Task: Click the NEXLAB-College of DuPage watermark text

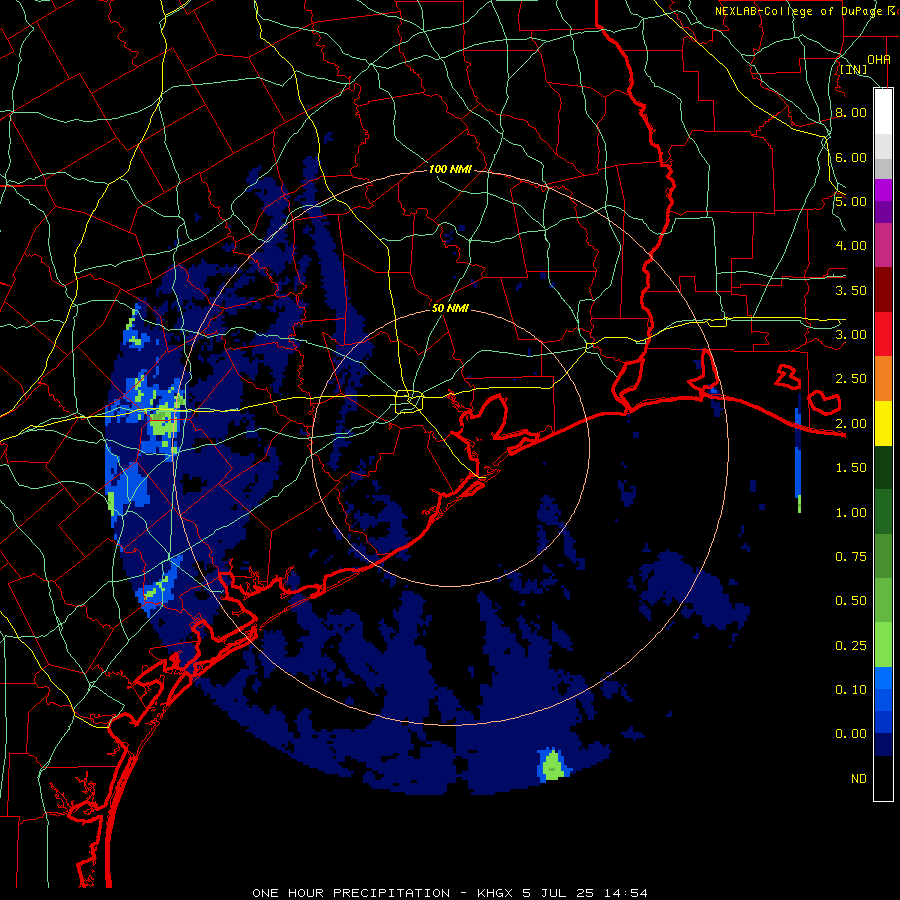Action: click(x=807, y=11)
